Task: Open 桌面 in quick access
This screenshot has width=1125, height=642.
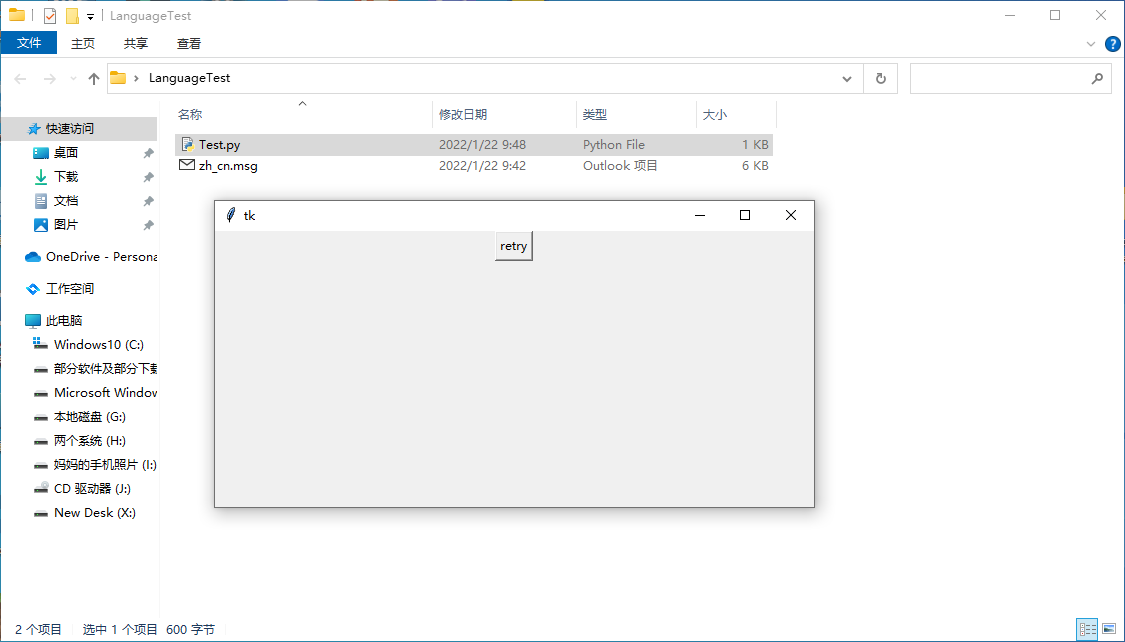Action: click(65, 152)
